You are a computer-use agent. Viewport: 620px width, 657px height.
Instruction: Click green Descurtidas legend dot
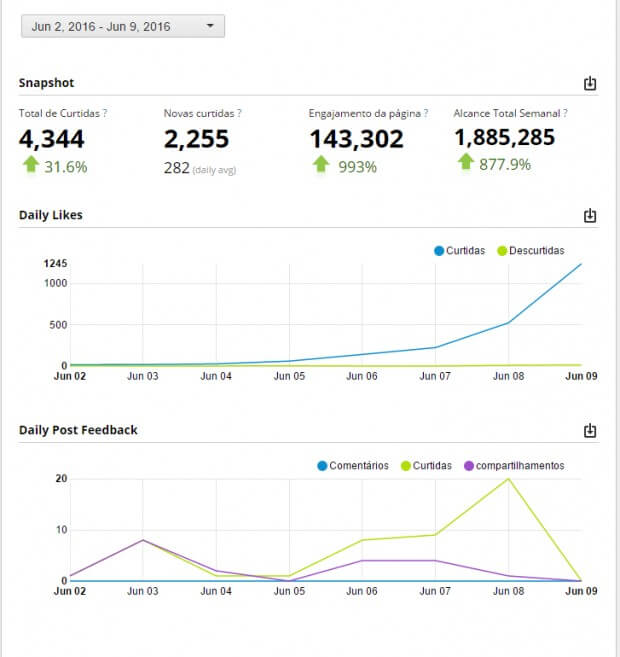[x=502, y=251]
